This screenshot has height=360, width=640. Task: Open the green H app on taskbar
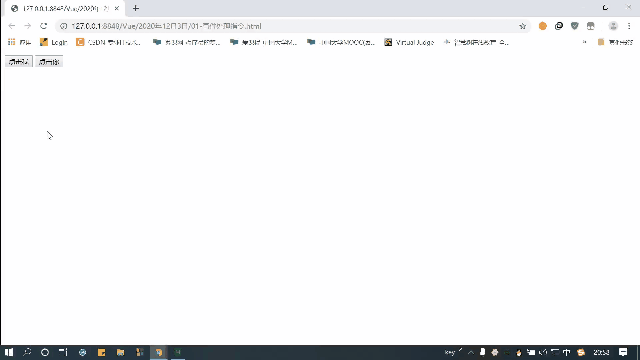[x=178, y=352]
